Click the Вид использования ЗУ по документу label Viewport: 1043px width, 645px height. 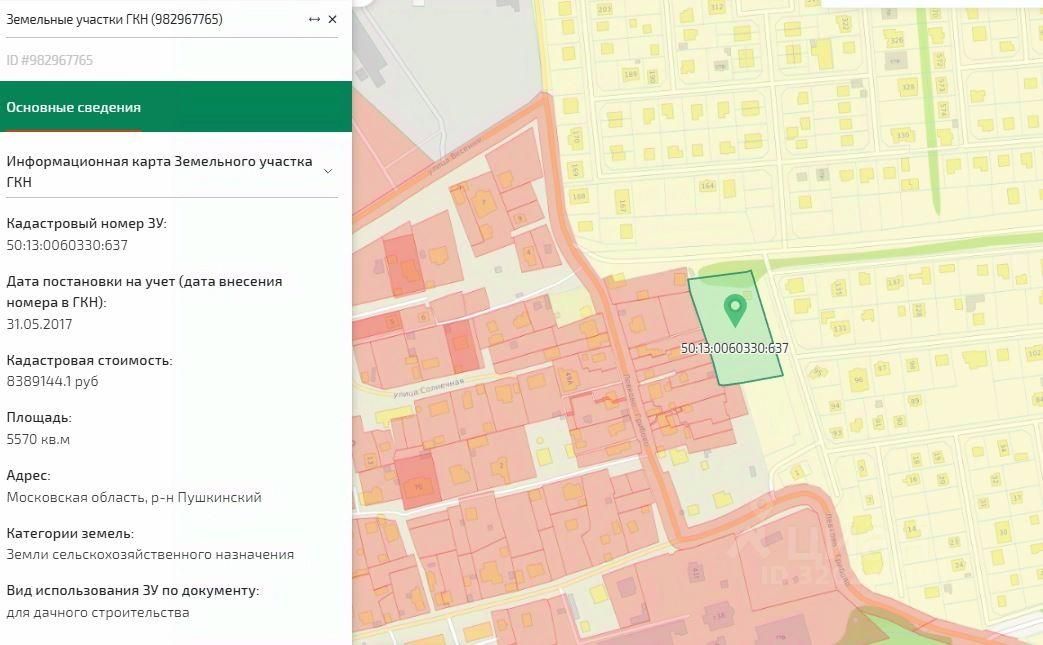(132, 590)
